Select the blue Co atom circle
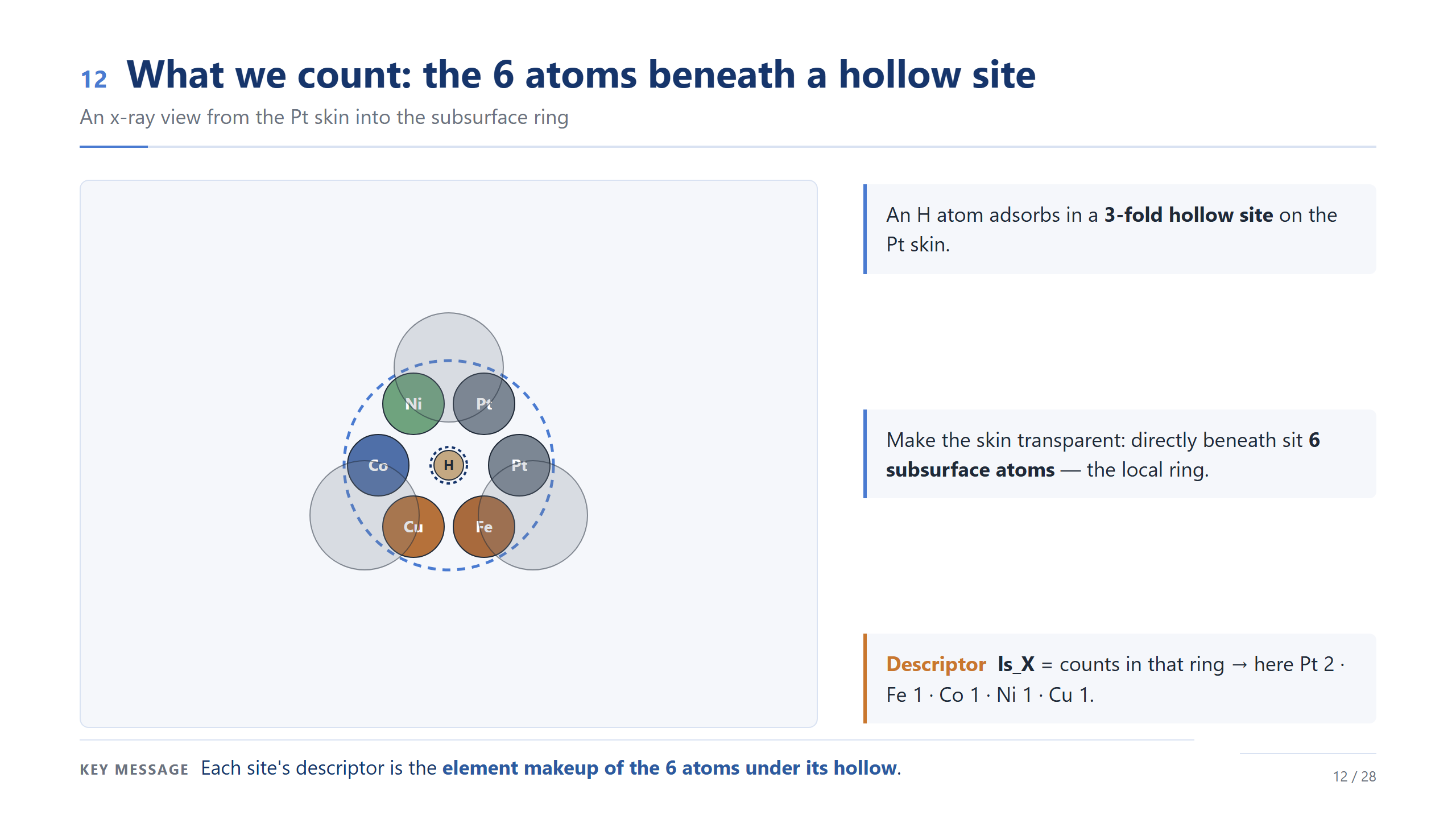This screenshot has height=819, width=1456. [378, 465]
